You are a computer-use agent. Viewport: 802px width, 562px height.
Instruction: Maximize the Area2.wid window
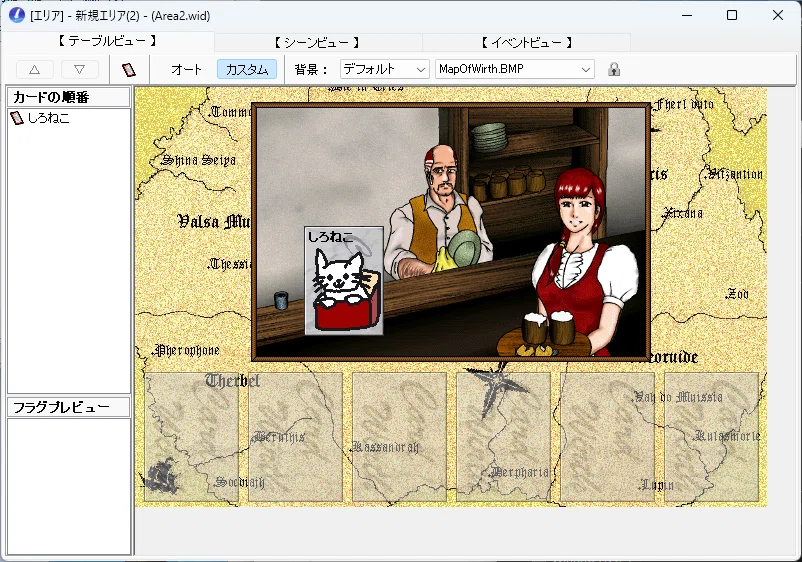click(x=732, y=15)
